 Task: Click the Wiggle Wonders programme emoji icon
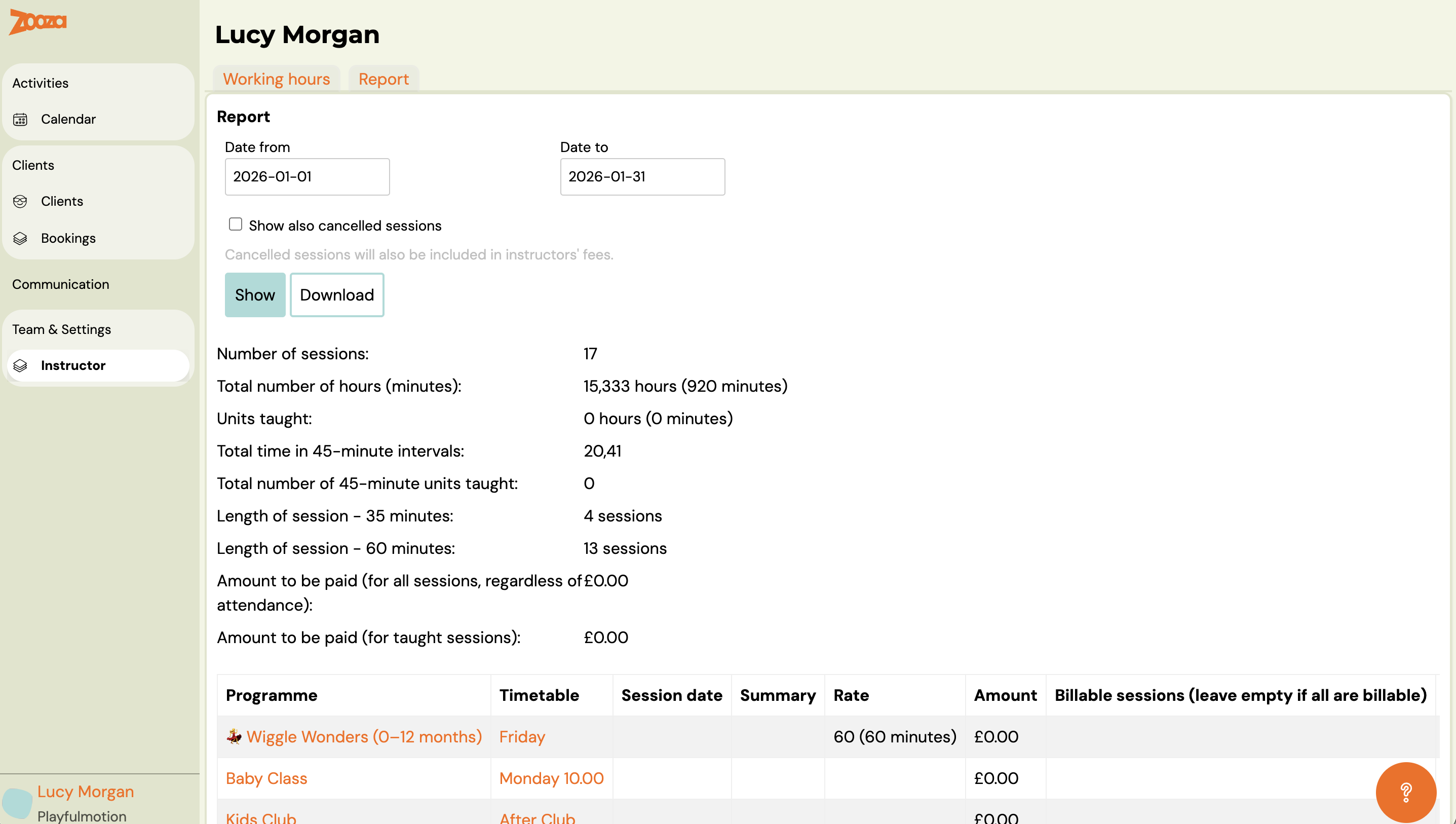pos(234,736)
